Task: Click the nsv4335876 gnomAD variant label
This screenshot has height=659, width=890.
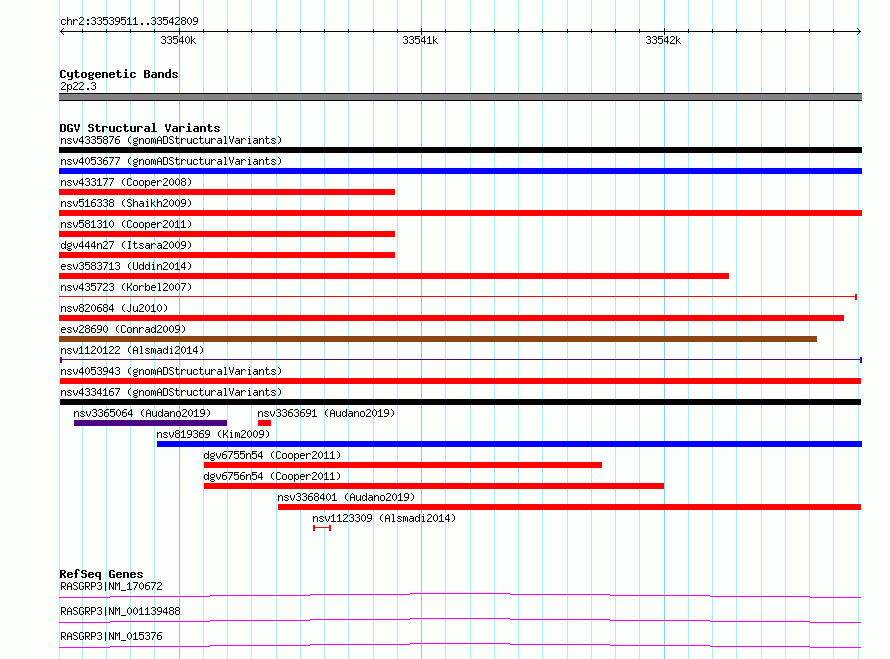Action: pos(171,140)
